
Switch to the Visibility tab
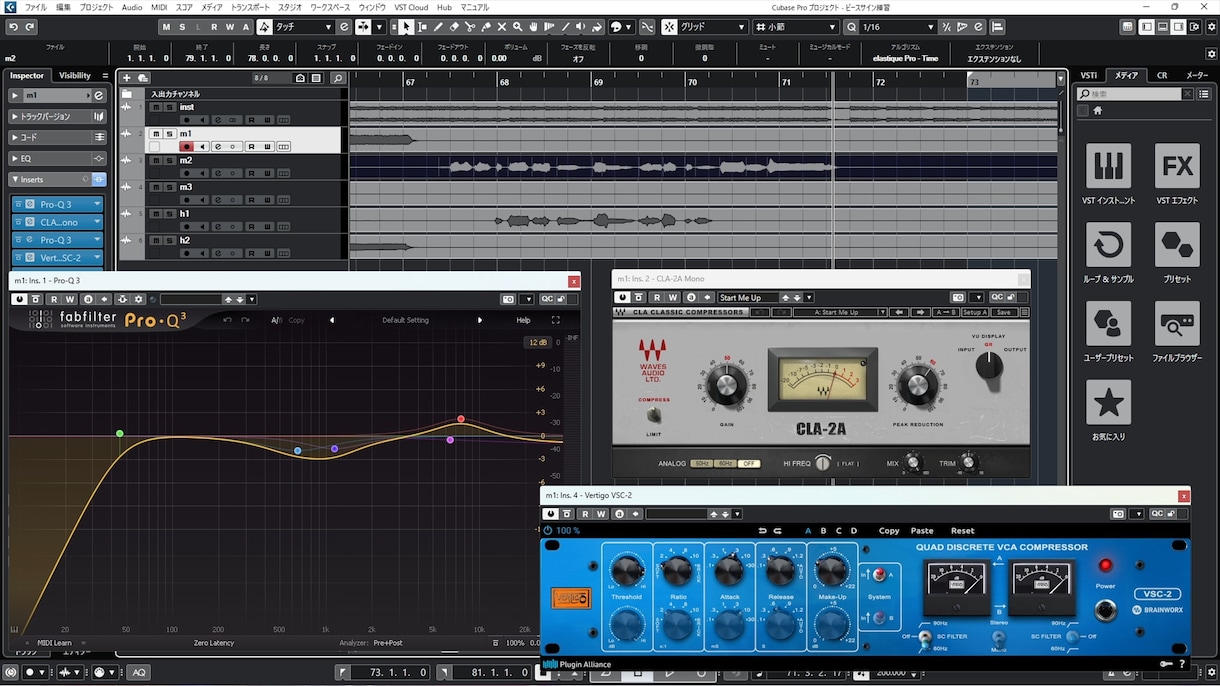pyautogui.click(x=75, y=75)
